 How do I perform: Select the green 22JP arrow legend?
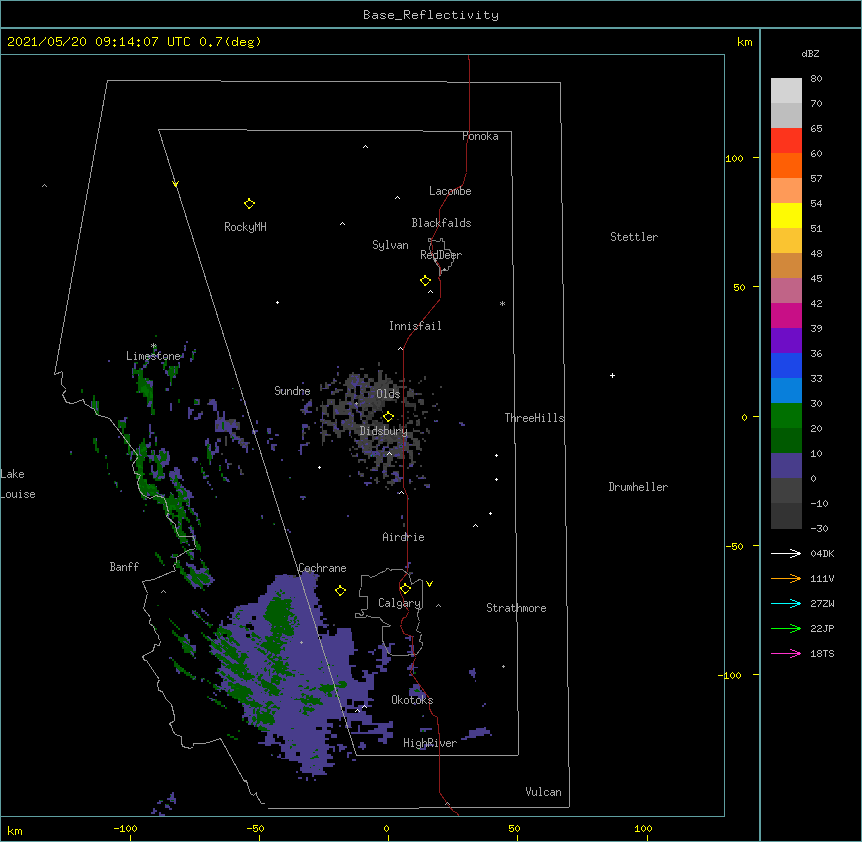coord(786,628)
